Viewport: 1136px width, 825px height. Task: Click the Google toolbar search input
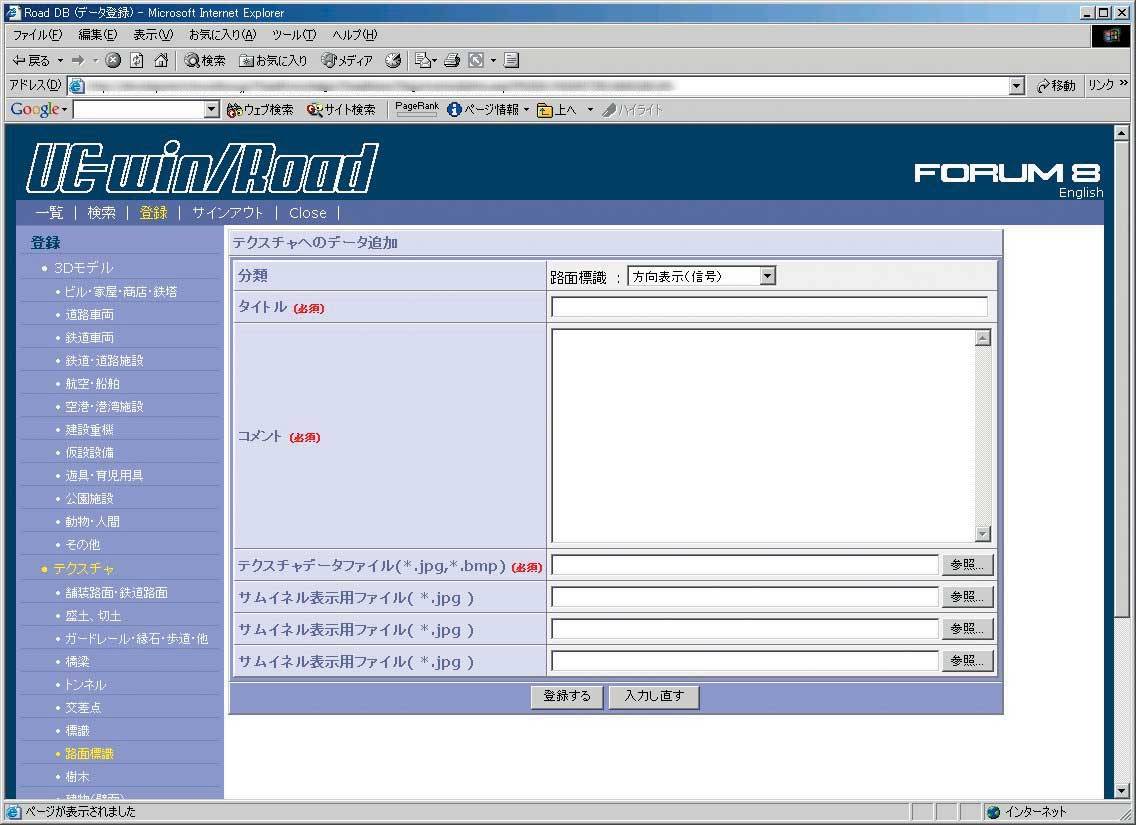[139, 109]
